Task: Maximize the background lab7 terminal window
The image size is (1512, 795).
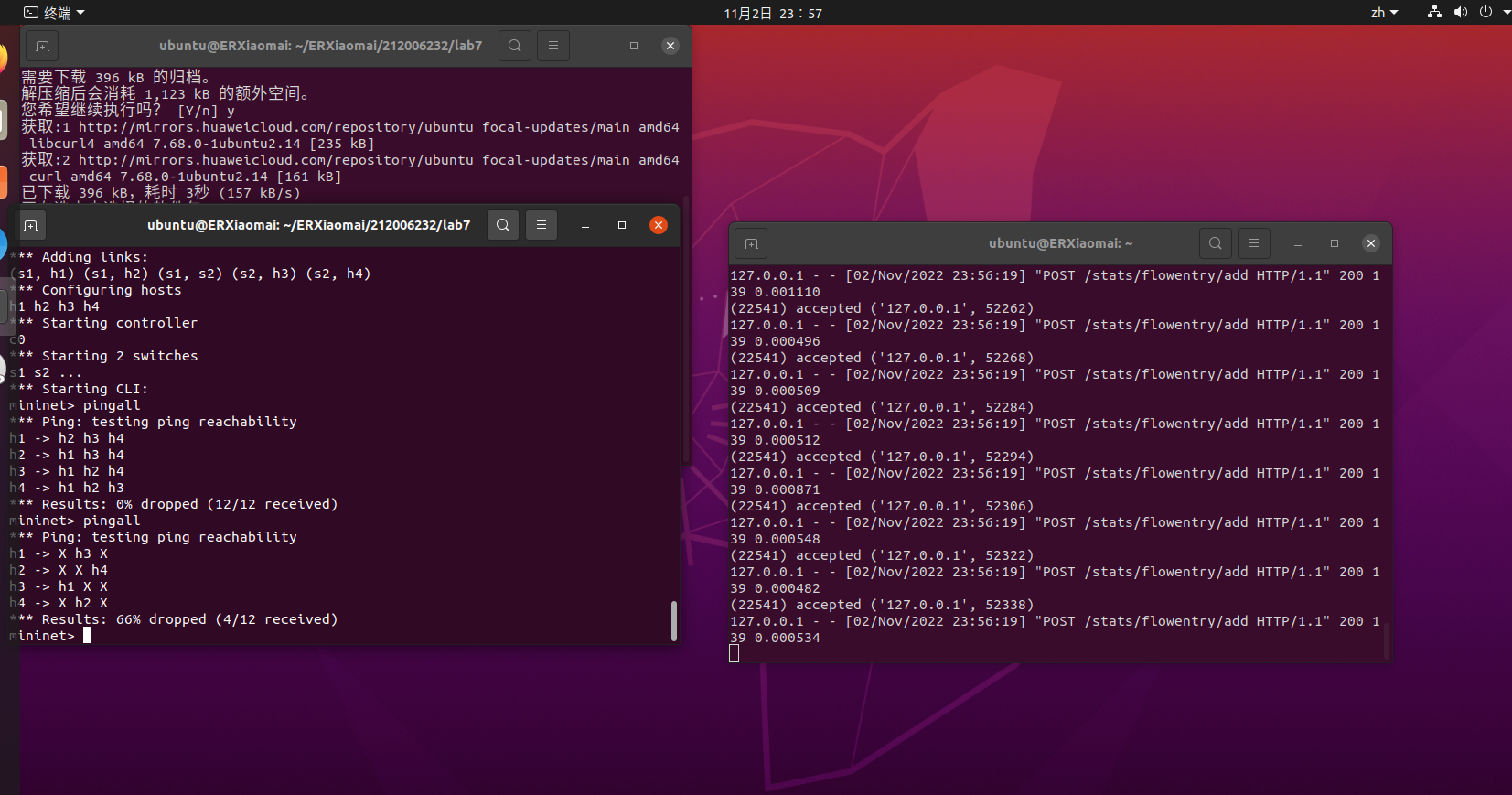Action: pos(634,46)
